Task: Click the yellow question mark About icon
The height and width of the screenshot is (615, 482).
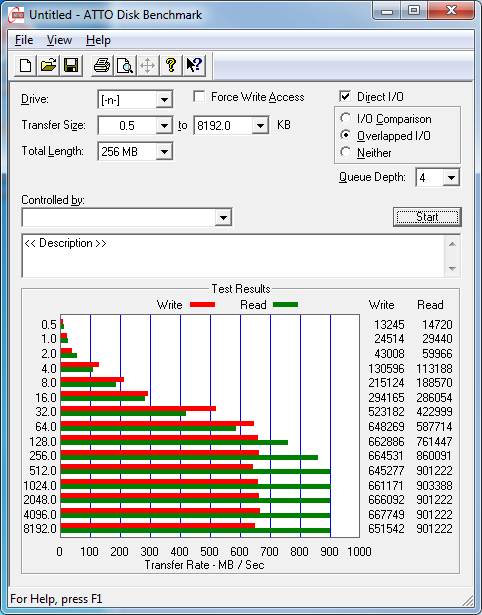Action: [171, 66]
